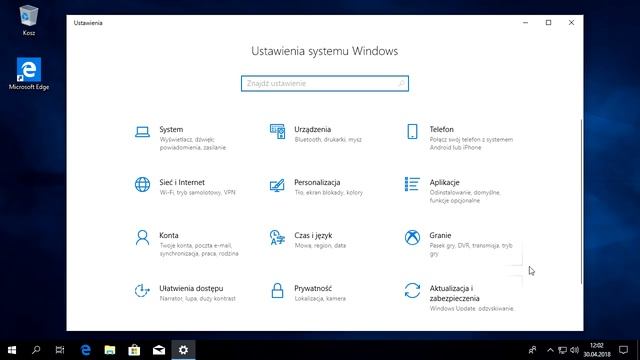Open the Granie Xbox icon

click(x=412, y=238)
